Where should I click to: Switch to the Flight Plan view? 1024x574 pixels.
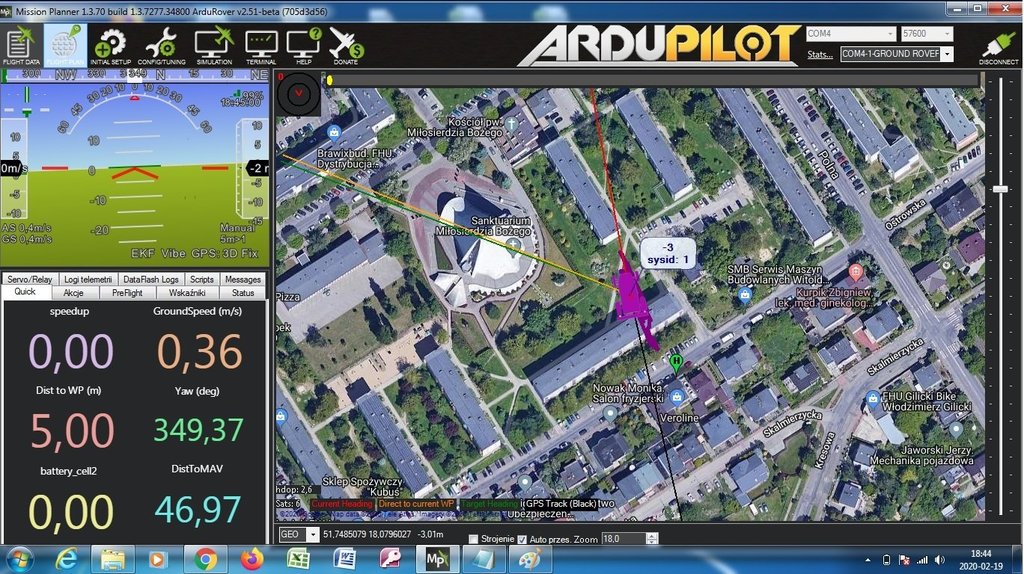64,45
